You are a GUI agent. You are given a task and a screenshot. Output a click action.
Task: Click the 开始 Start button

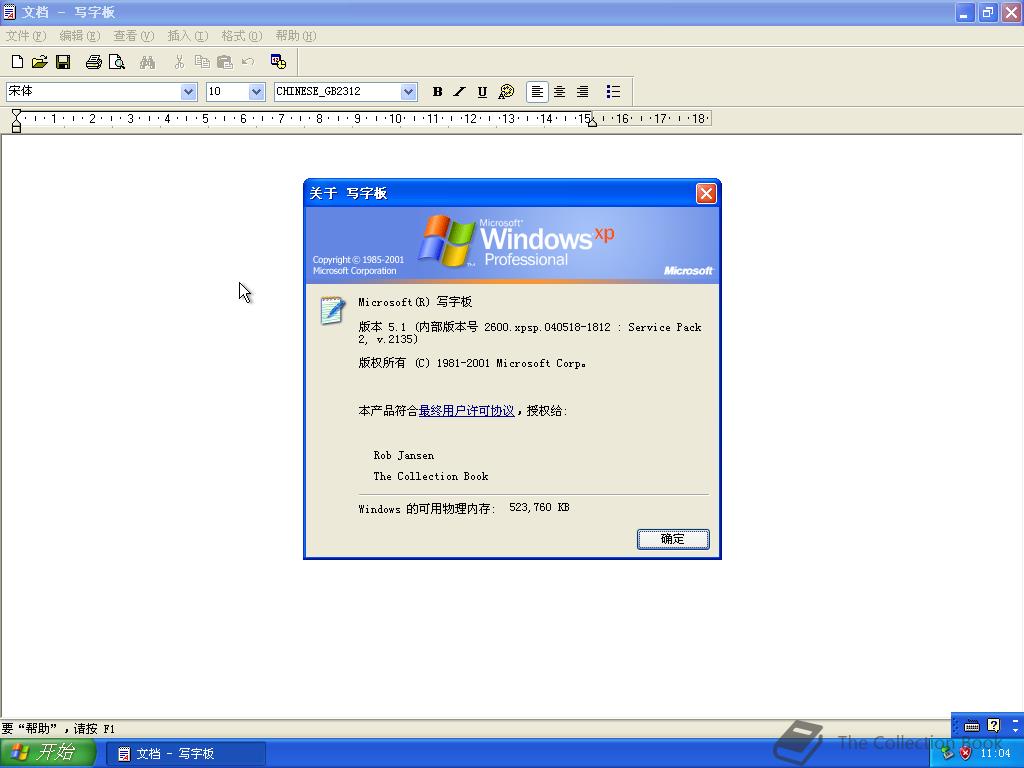tap(47, 753)
